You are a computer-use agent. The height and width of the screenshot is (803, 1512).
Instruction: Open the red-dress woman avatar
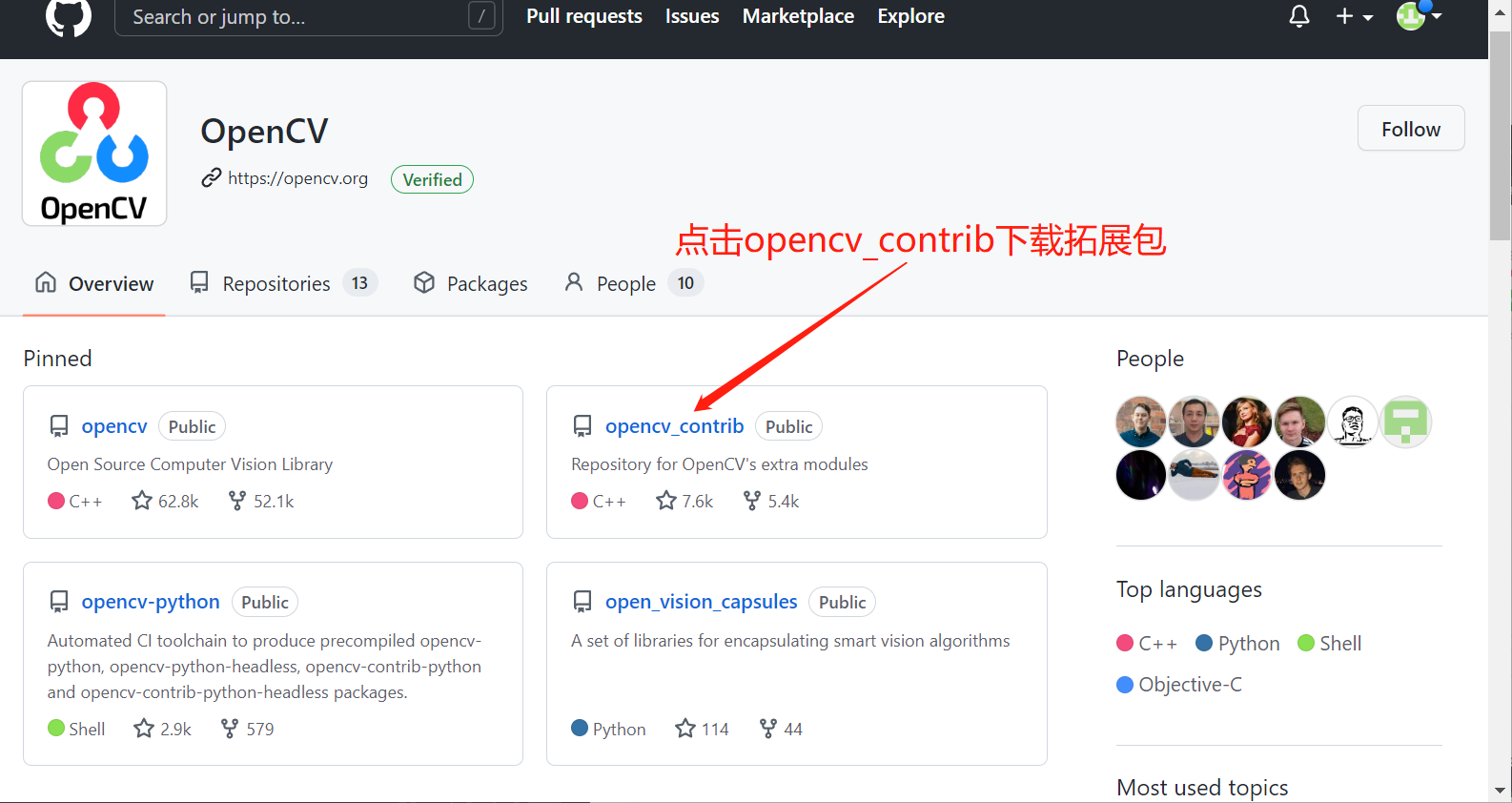(x=1247, y=422)
